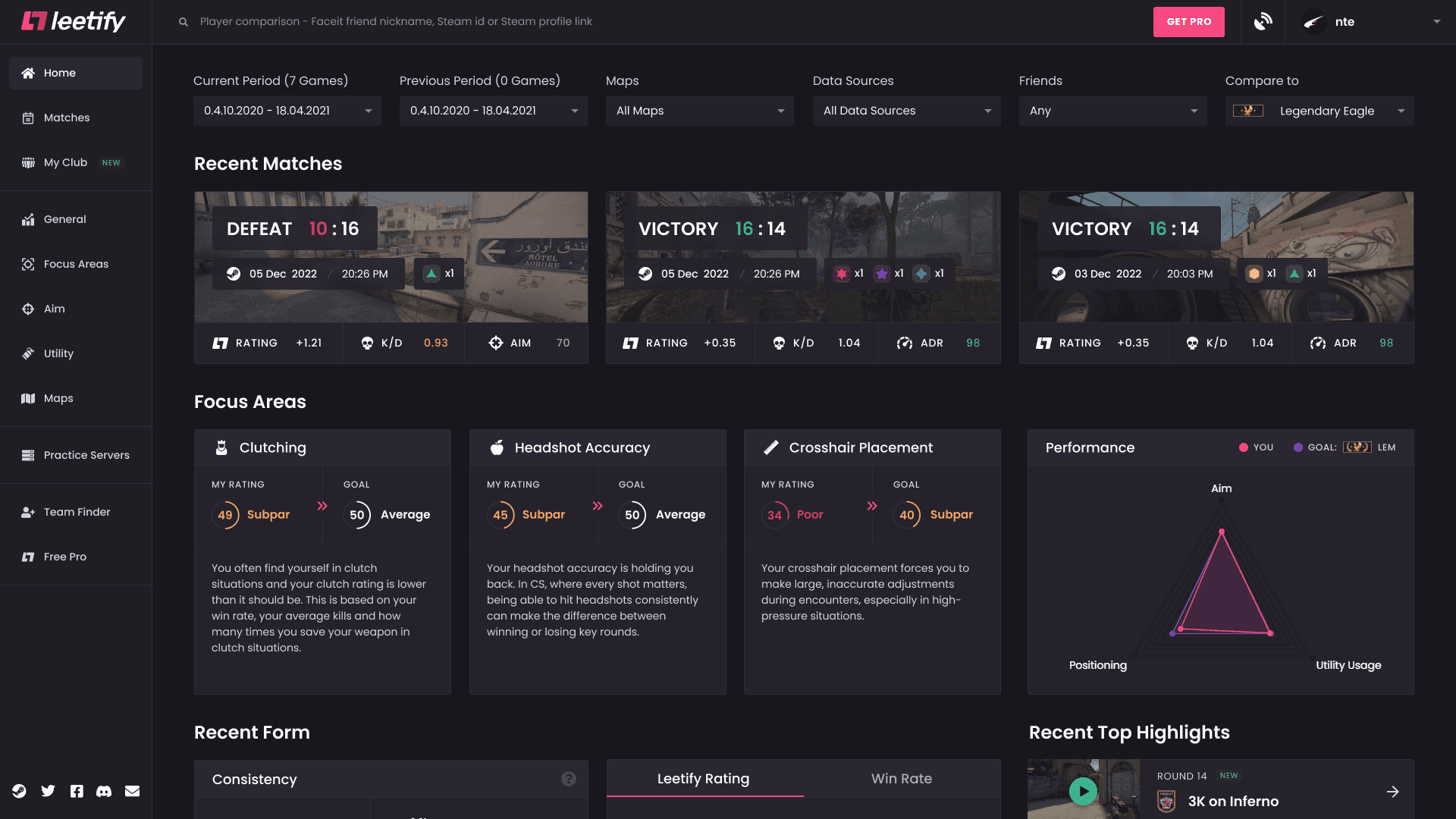Open Practice Servers from sidebar
1456x819 pixels.
(27, 455)
